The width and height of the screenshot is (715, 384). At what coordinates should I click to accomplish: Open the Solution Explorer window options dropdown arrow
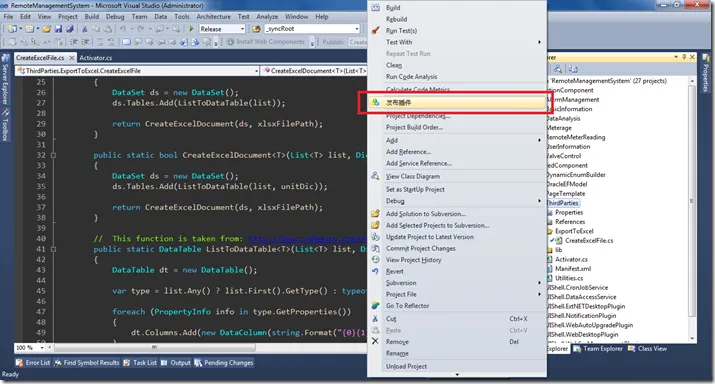[x=676, y=57]
